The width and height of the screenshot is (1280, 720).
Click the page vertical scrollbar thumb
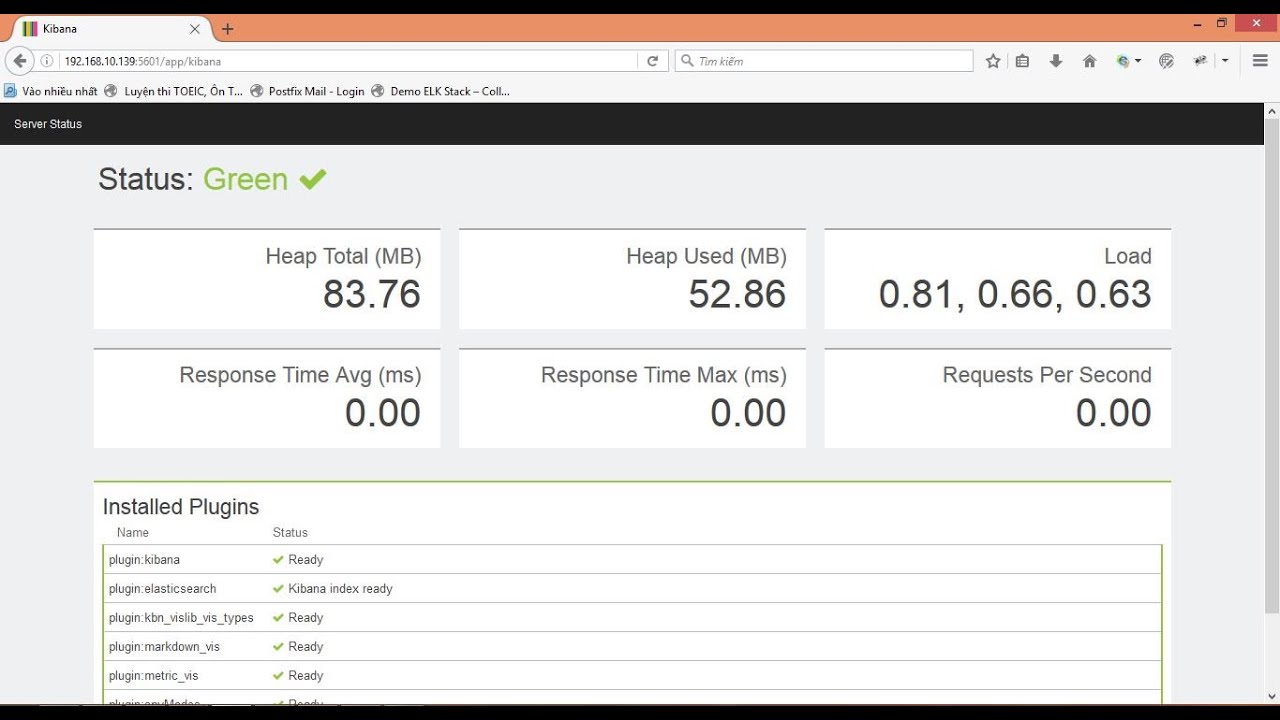[1272, 365]
